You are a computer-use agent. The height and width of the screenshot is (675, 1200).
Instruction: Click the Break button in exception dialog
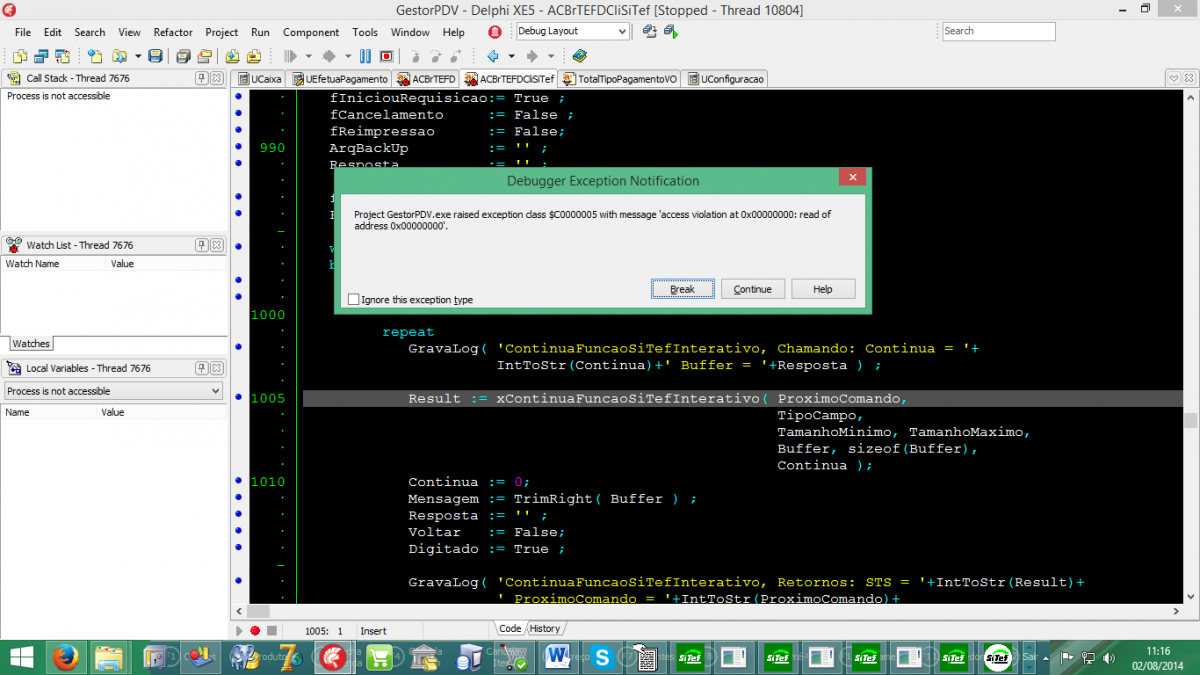(x=682, y=289)
